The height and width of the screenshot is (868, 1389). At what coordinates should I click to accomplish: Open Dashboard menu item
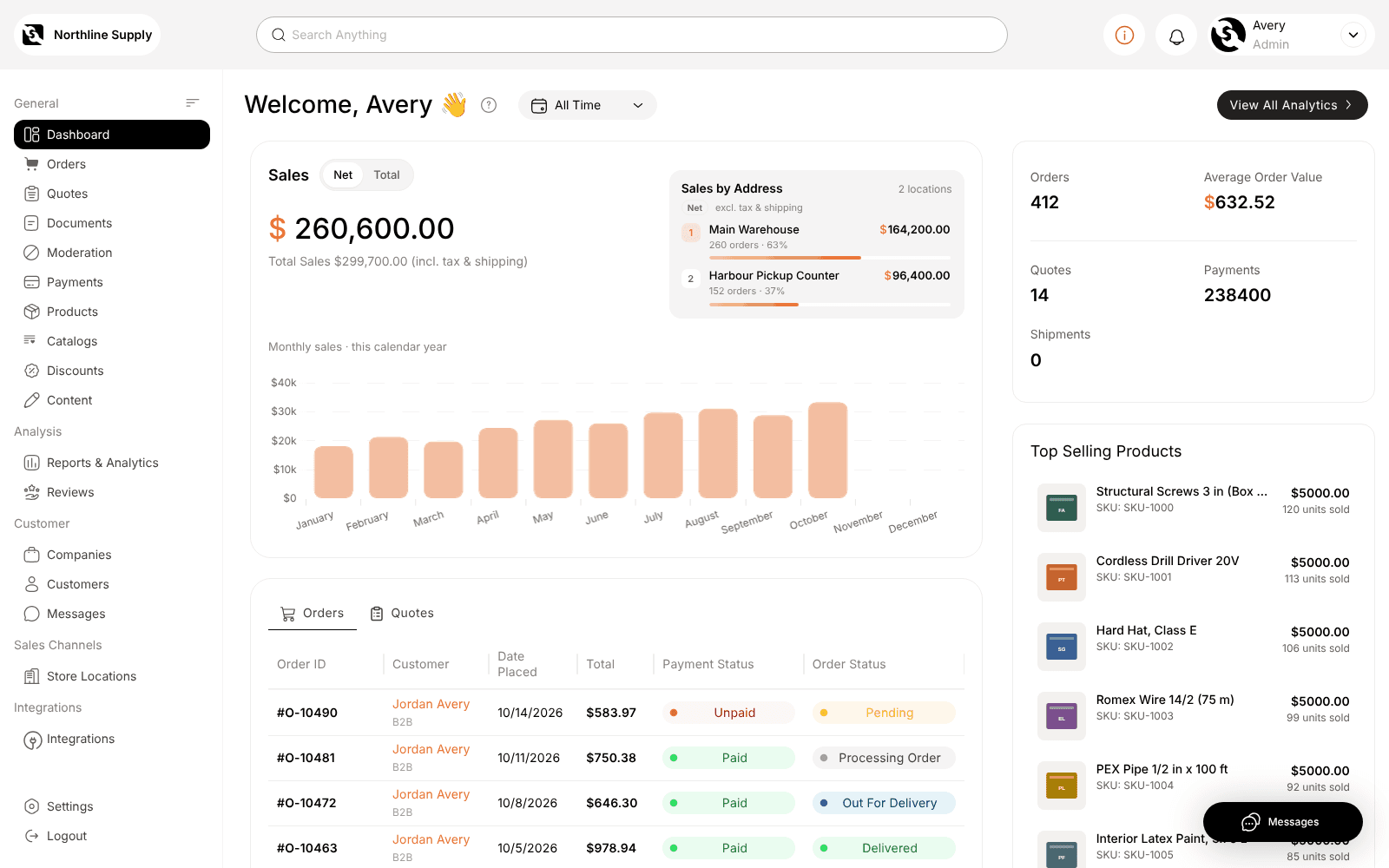click(112, 135)
